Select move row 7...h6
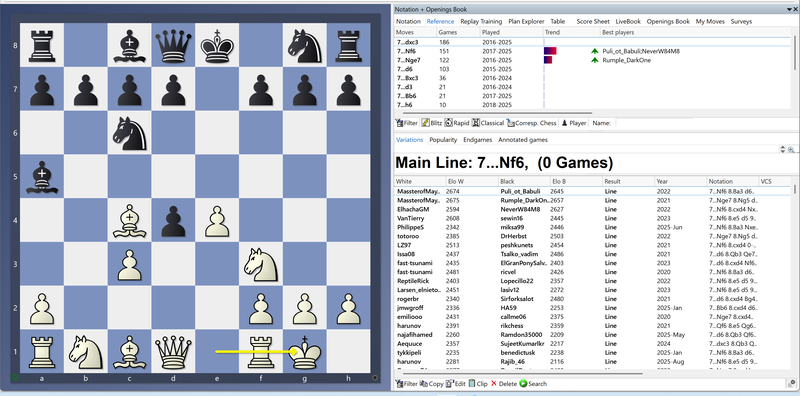This screenshot has height=396, width=800. coord(594,105)
